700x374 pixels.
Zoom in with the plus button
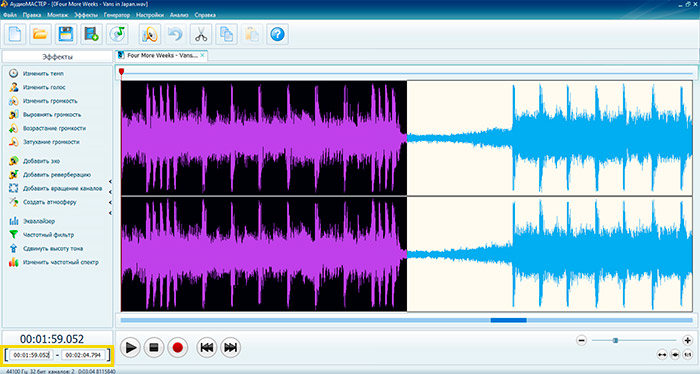point(688,341)
